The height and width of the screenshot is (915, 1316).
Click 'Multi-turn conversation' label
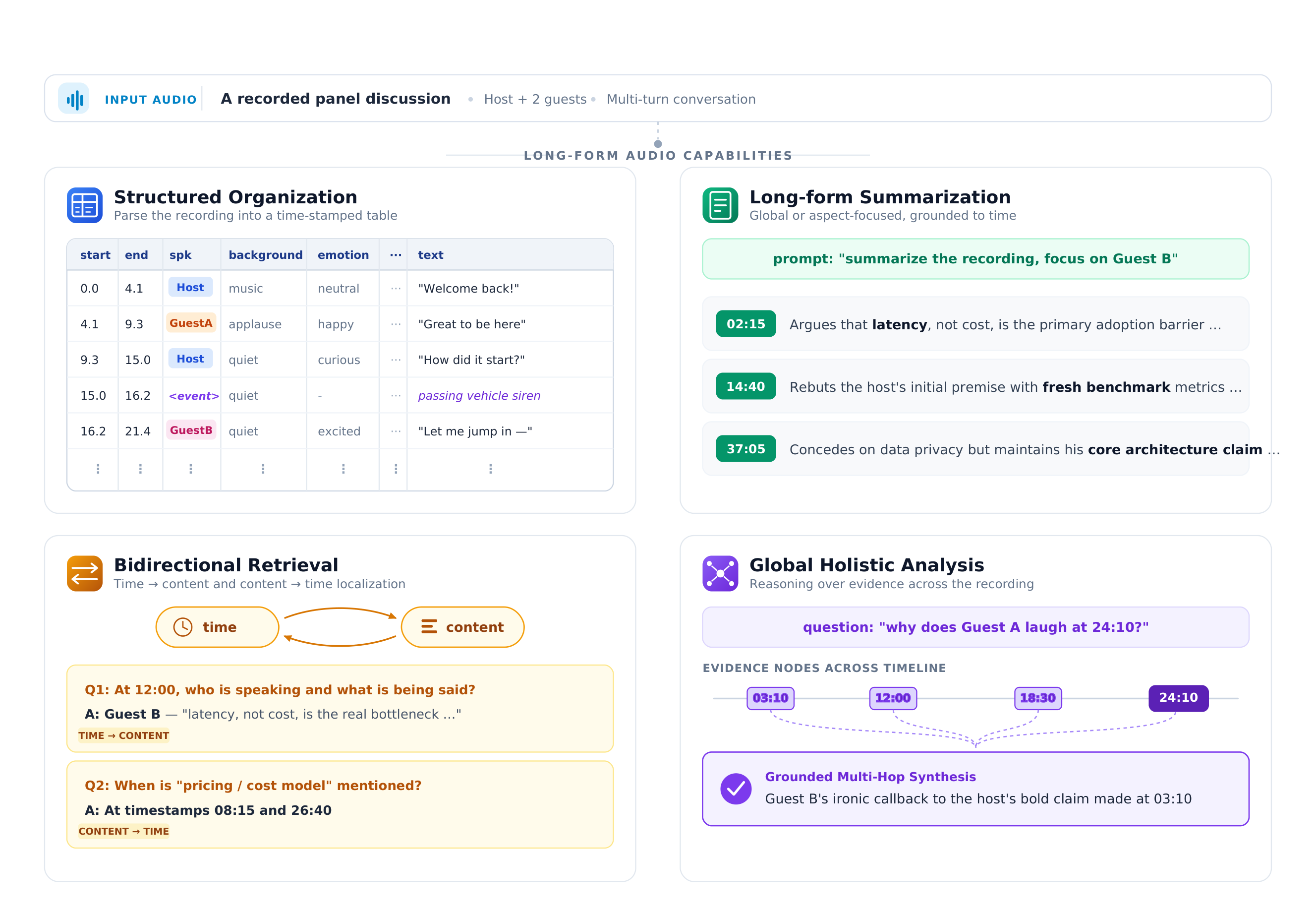tap(681, 99)
